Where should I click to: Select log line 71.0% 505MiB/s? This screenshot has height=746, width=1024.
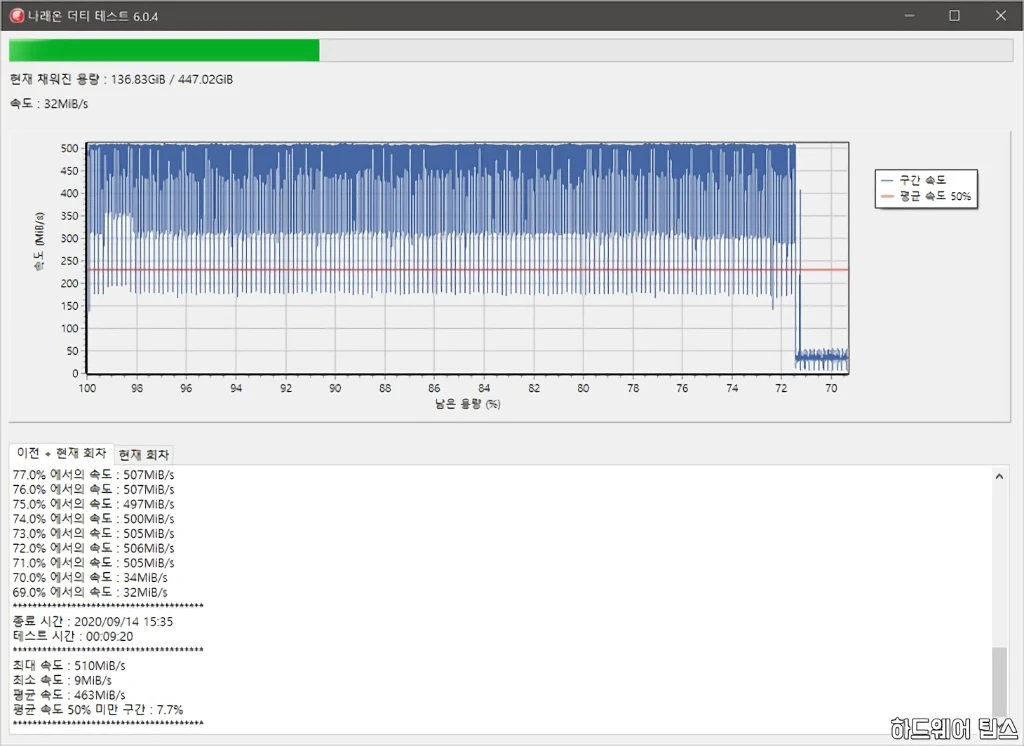(x=93, y=563)
